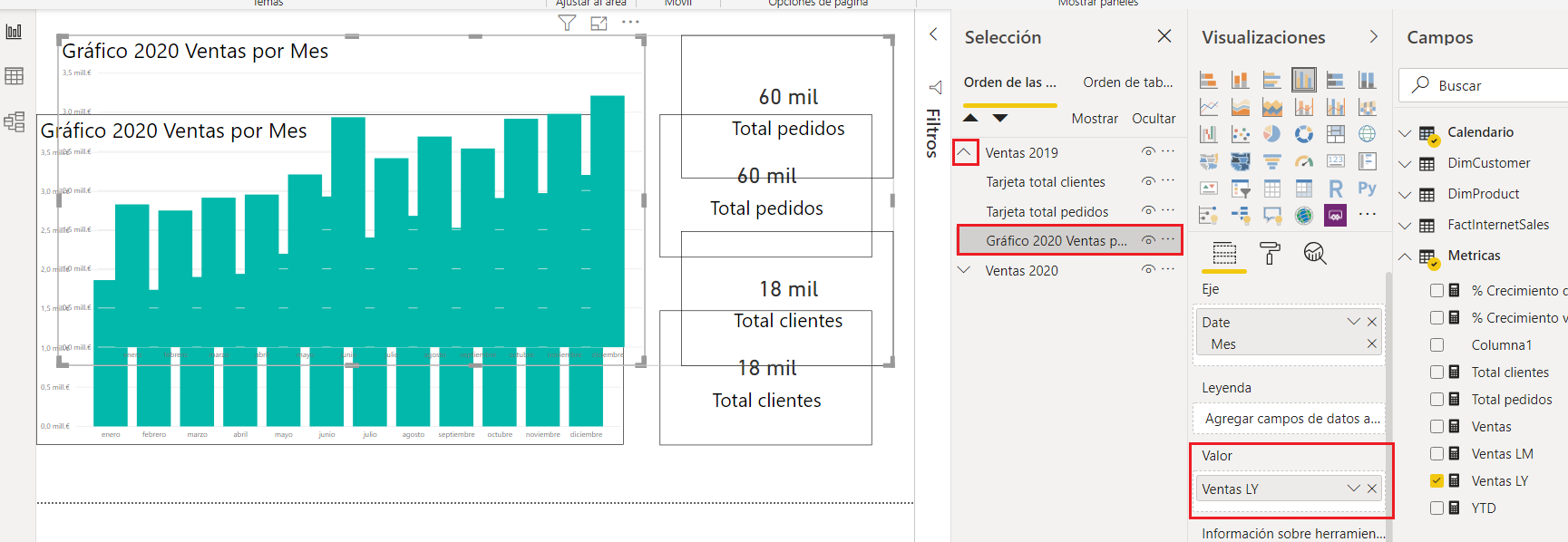The height and width of the screenshot is (542, 1568).
Task: Open the Ventas LY value field dropdown
Action: click(1354, 489)
